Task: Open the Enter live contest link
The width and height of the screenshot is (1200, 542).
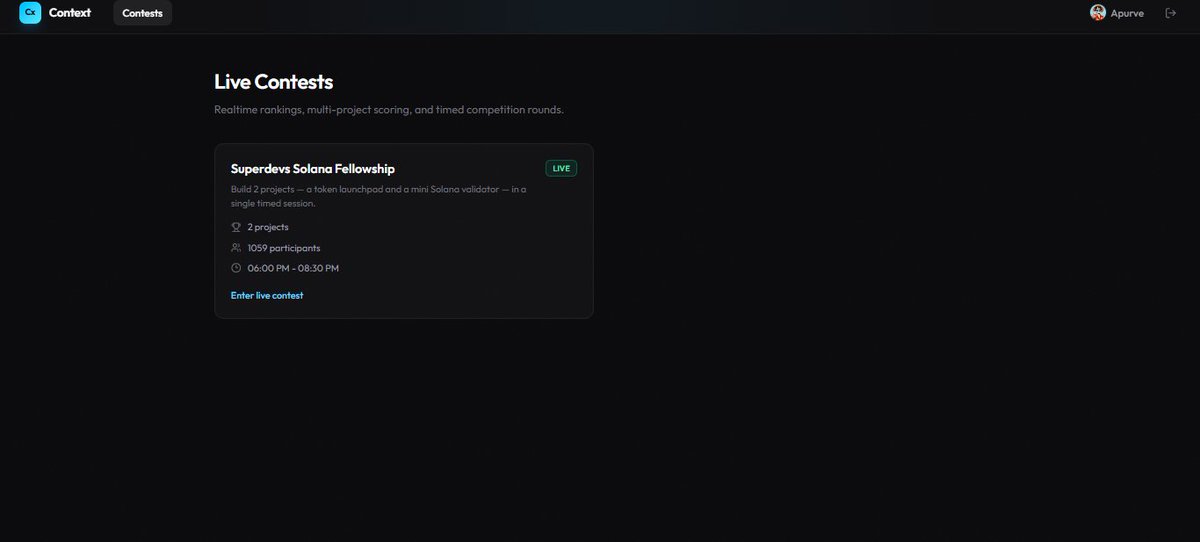Action: click(267, 296)
